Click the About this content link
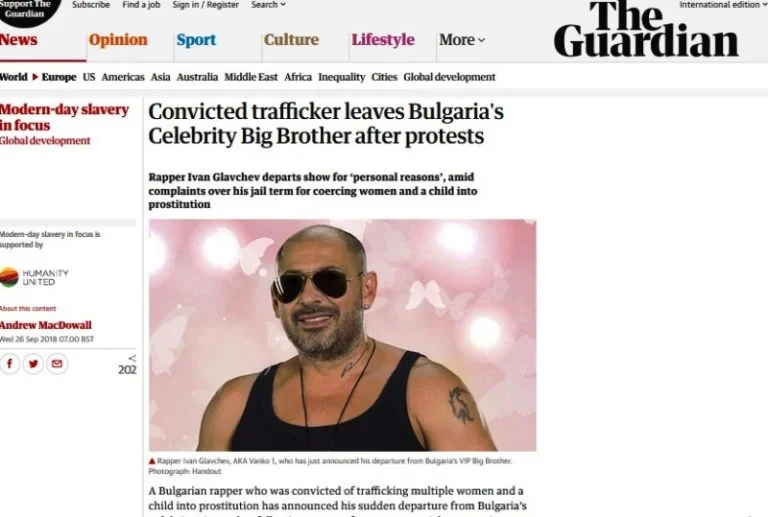The image size is (768, 517). 28,308
